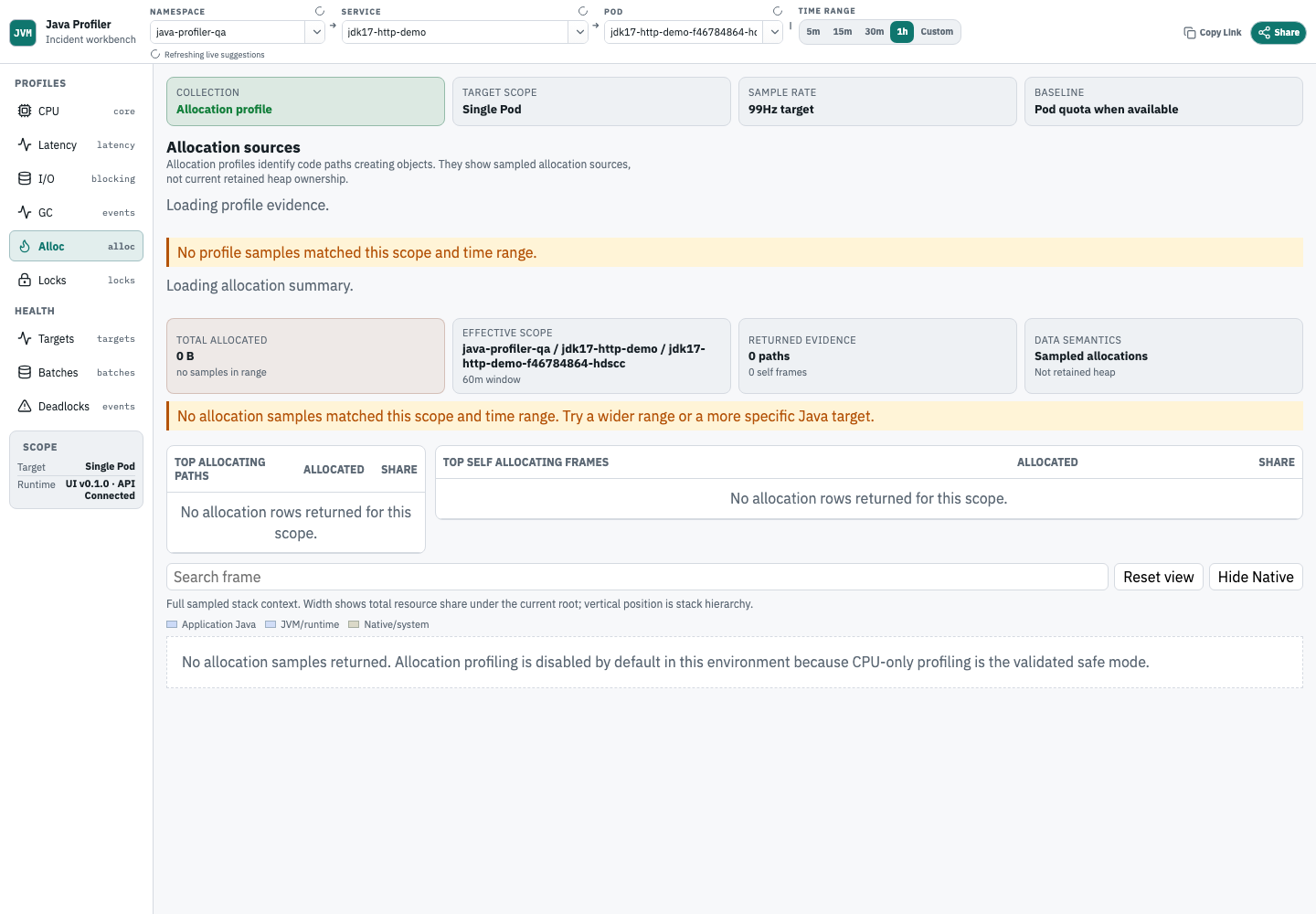This screenshot has width=1316, height=914.
Task: Open the Targets activity icon
Action: pos(25,338)
